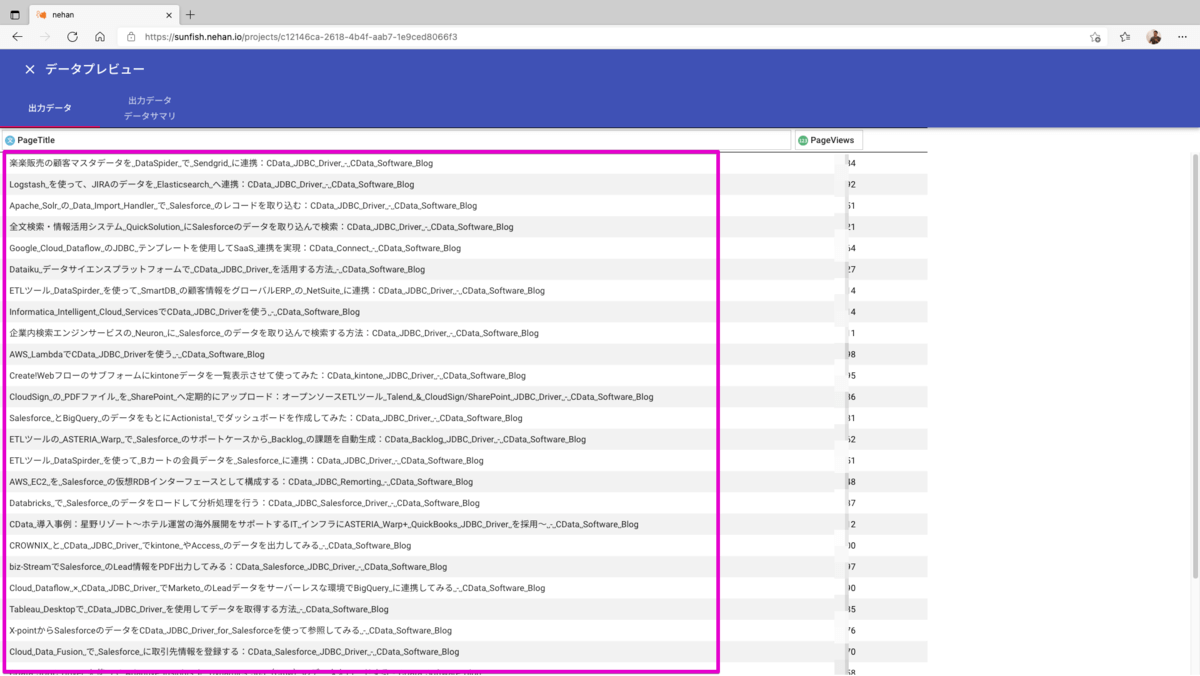Select row Cloud_Data_Fusion で Salesforce に取引先情報
The height and width of the screenshot is (676, 1200).
tap(464, 652)
